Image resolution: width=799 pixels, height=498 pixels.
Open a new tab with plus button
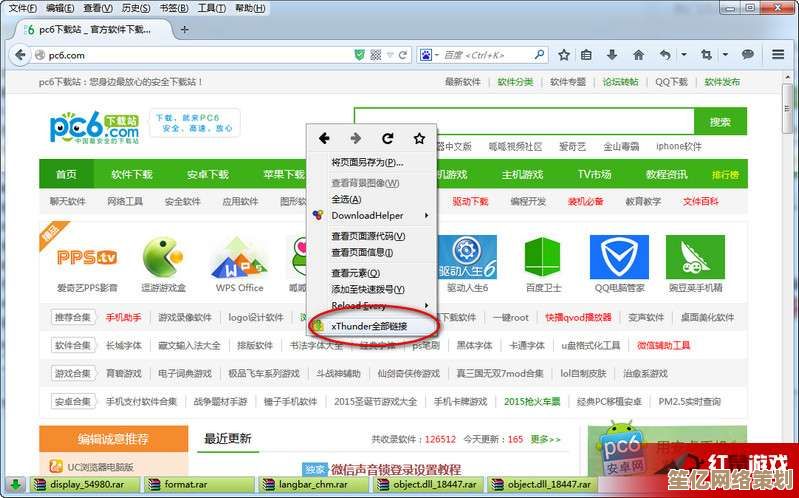point(185,30)
